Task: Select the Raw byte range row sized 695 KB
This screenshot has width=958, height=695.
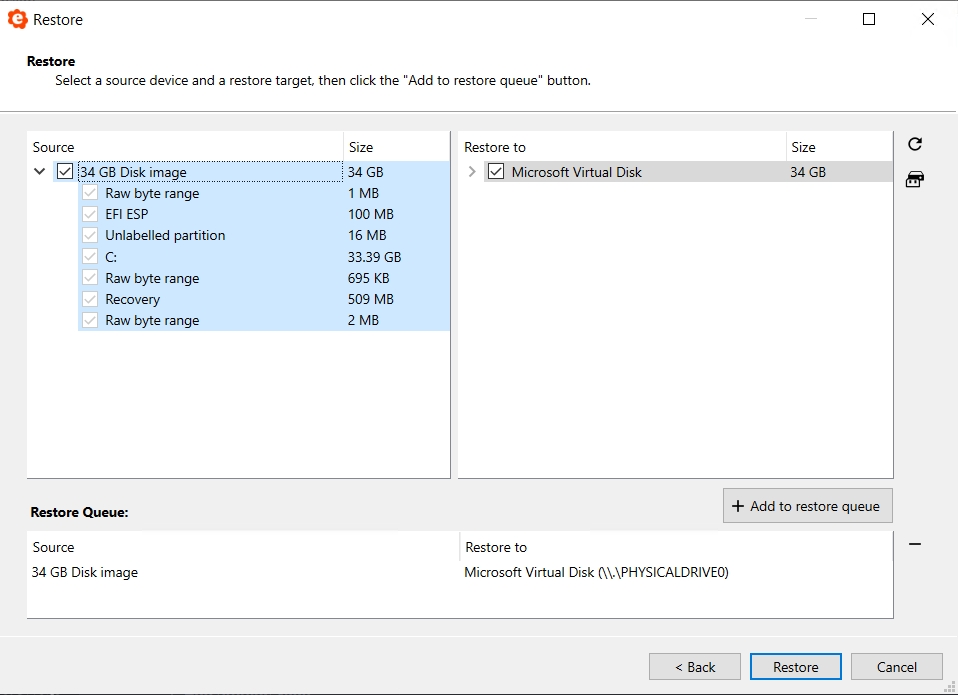Action: coord(152,278)
